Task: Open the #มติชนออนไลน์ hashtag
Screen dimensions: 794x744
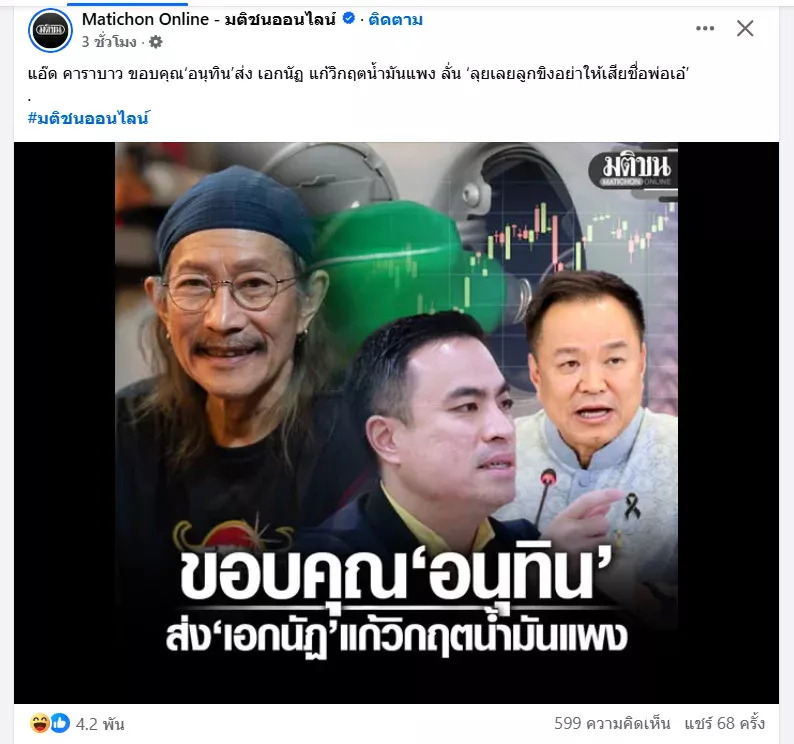Action: coord(89,118)
